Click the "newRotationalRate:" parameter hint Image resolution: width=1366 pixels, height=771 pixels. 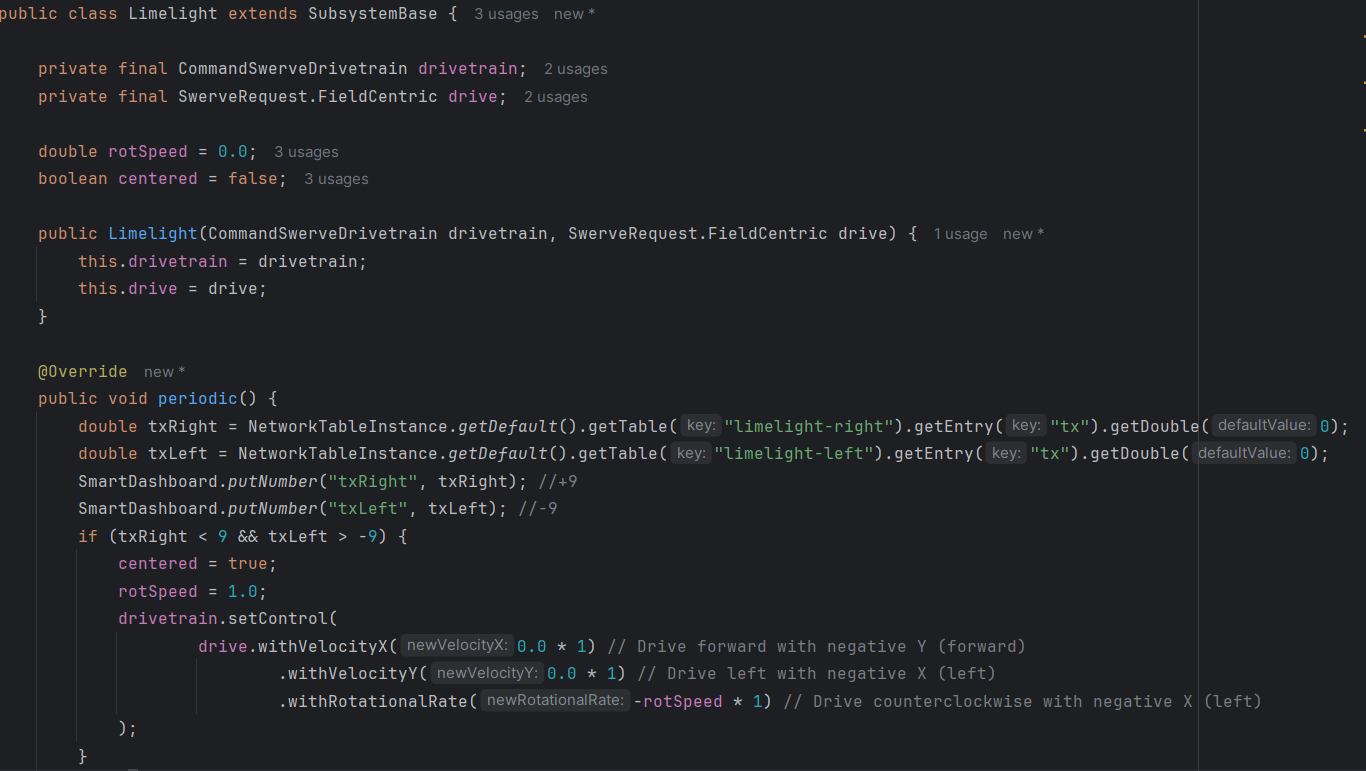555,701
